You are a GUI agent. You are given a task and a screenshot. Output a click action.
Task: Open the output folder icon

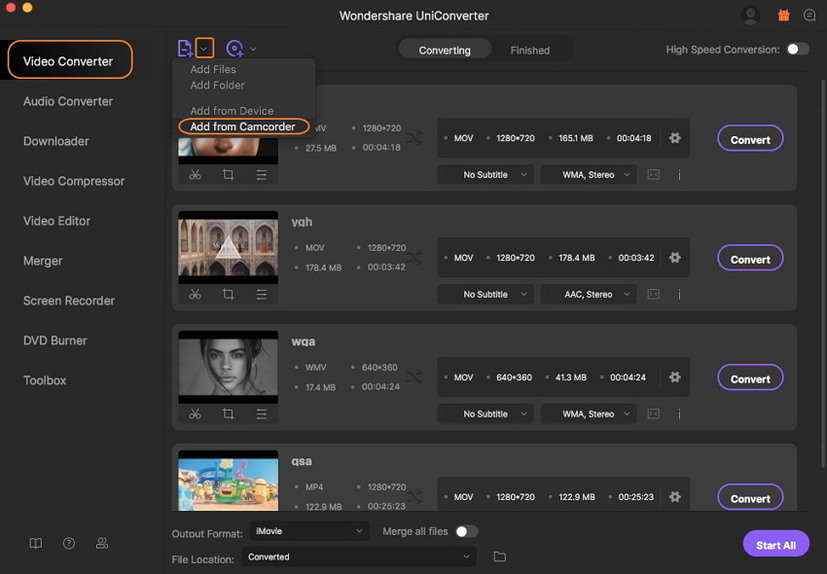(499, 557)
